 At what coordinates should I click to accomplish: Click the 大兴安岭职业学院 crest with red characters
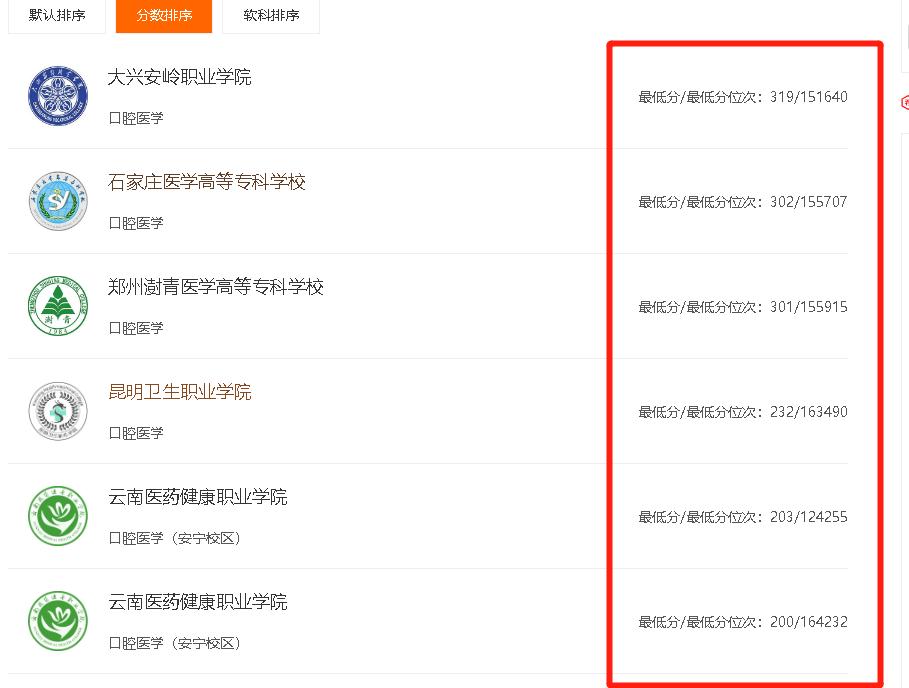[57, 95]
